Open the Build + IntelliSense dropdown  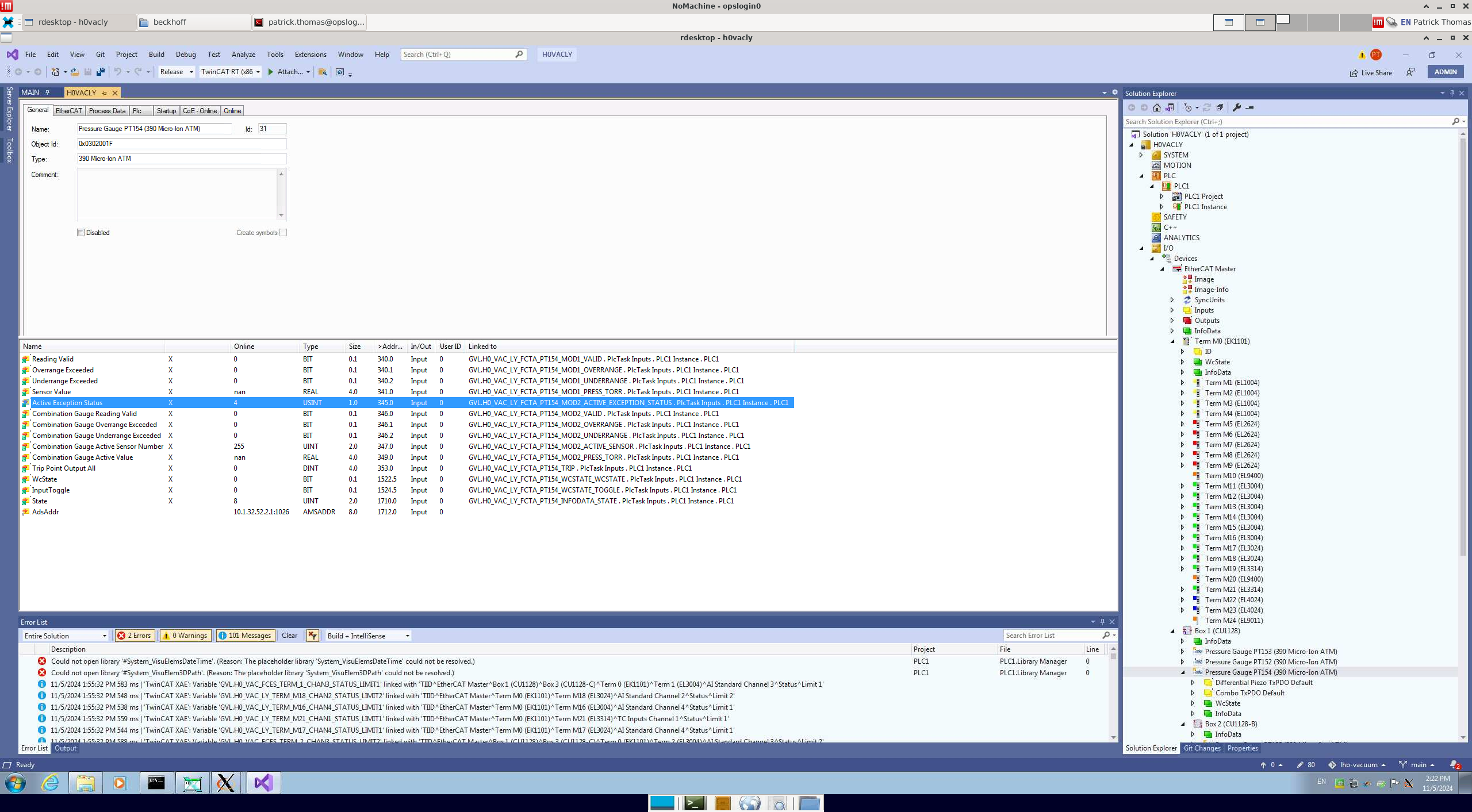[368, 636]
